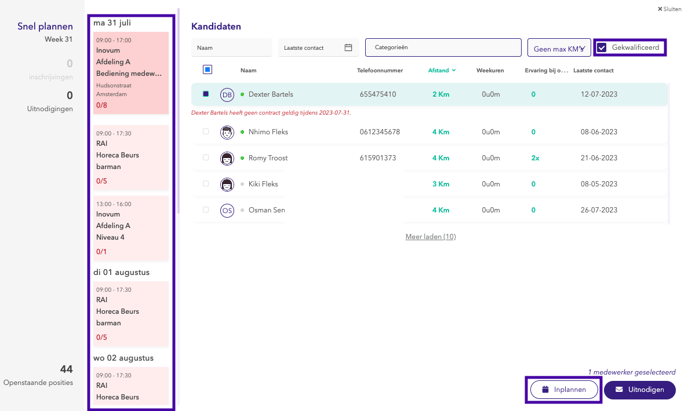Click Nhimo Fleks avatar picture
The width and height of the screenshot is (688, 411).
(x=227, y=132)
